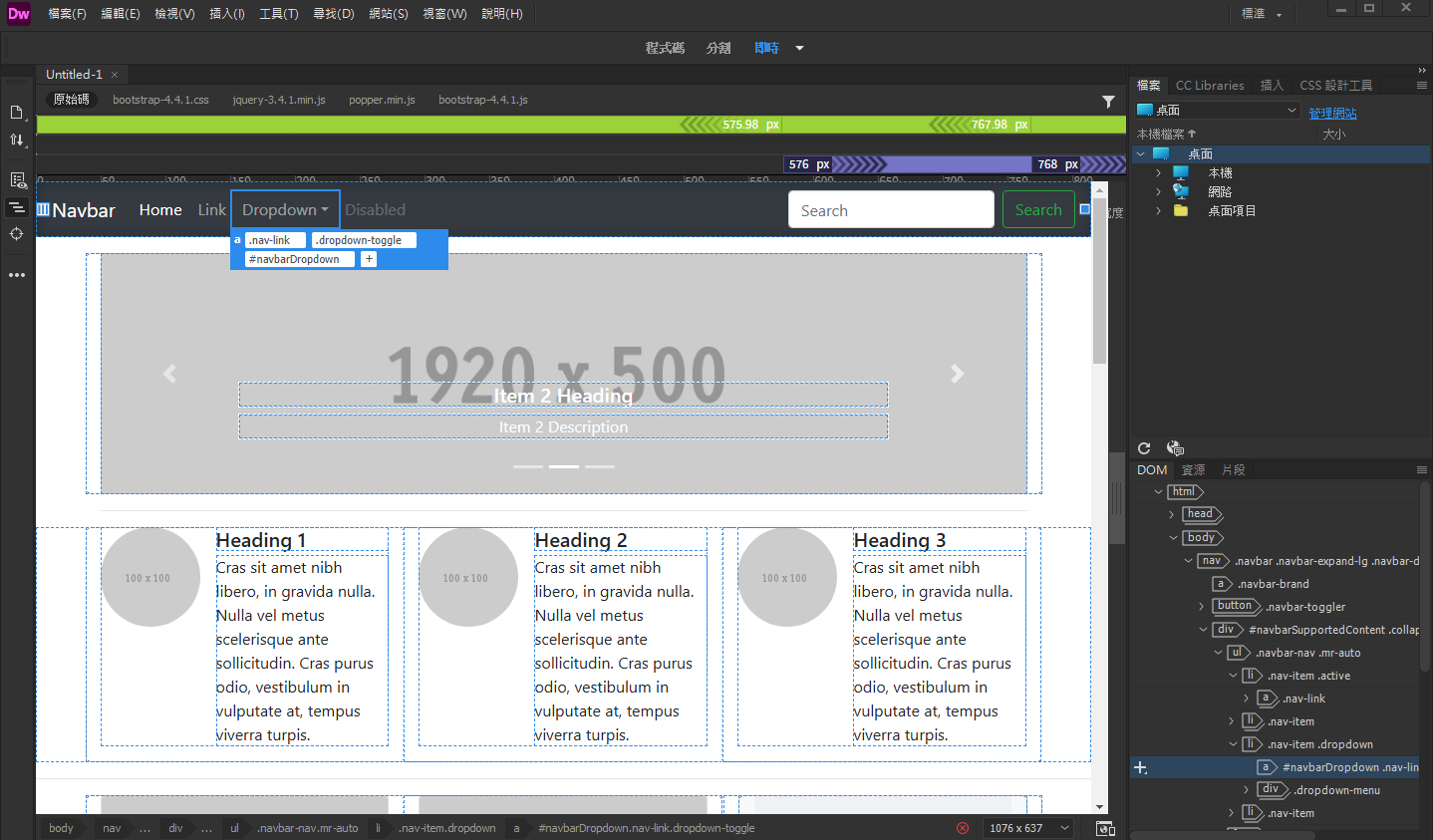
Task: Switch to CC Libraries tab
Action: click(1210, 86)
